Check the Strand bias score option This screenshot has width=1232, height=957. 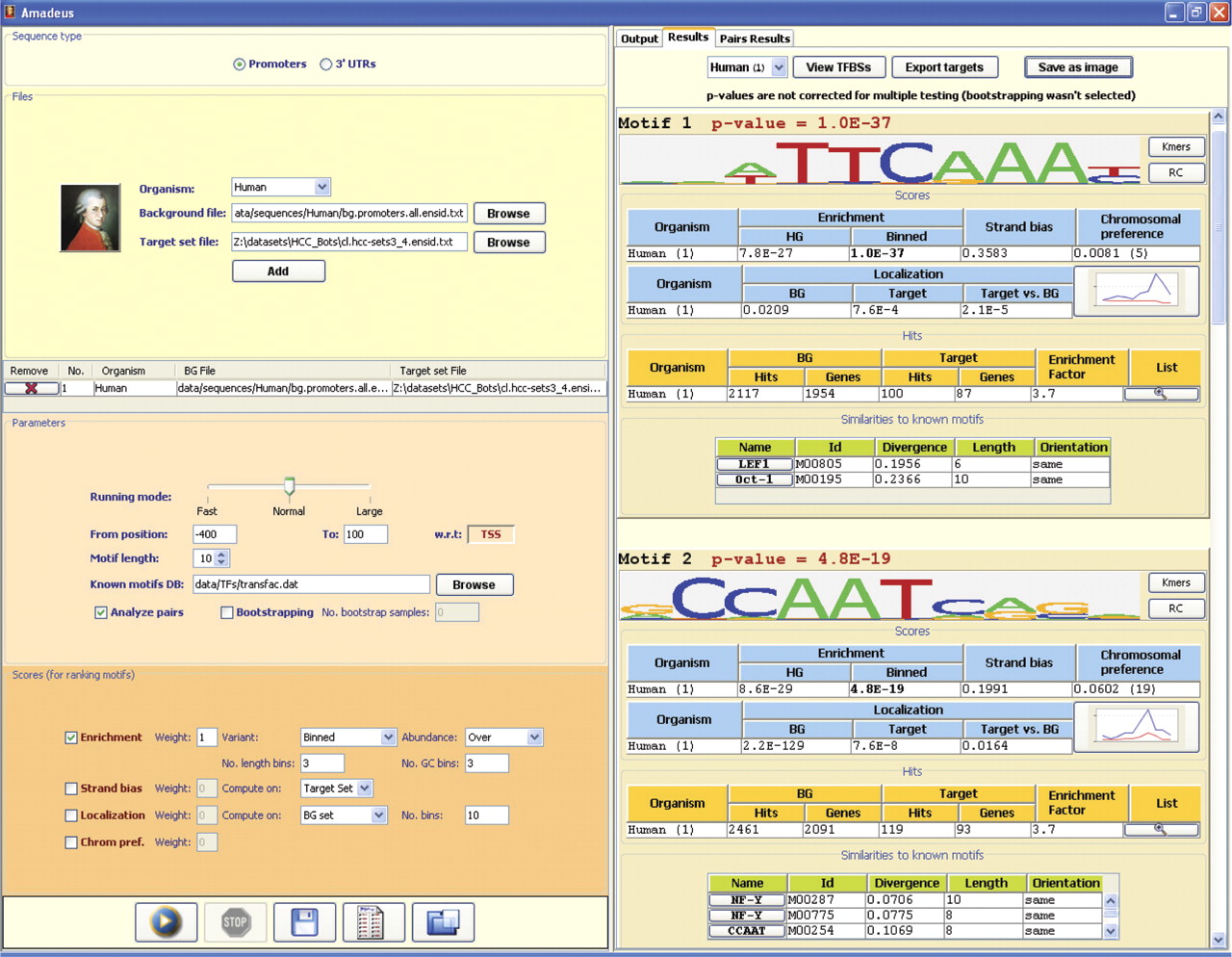[71, 789]
